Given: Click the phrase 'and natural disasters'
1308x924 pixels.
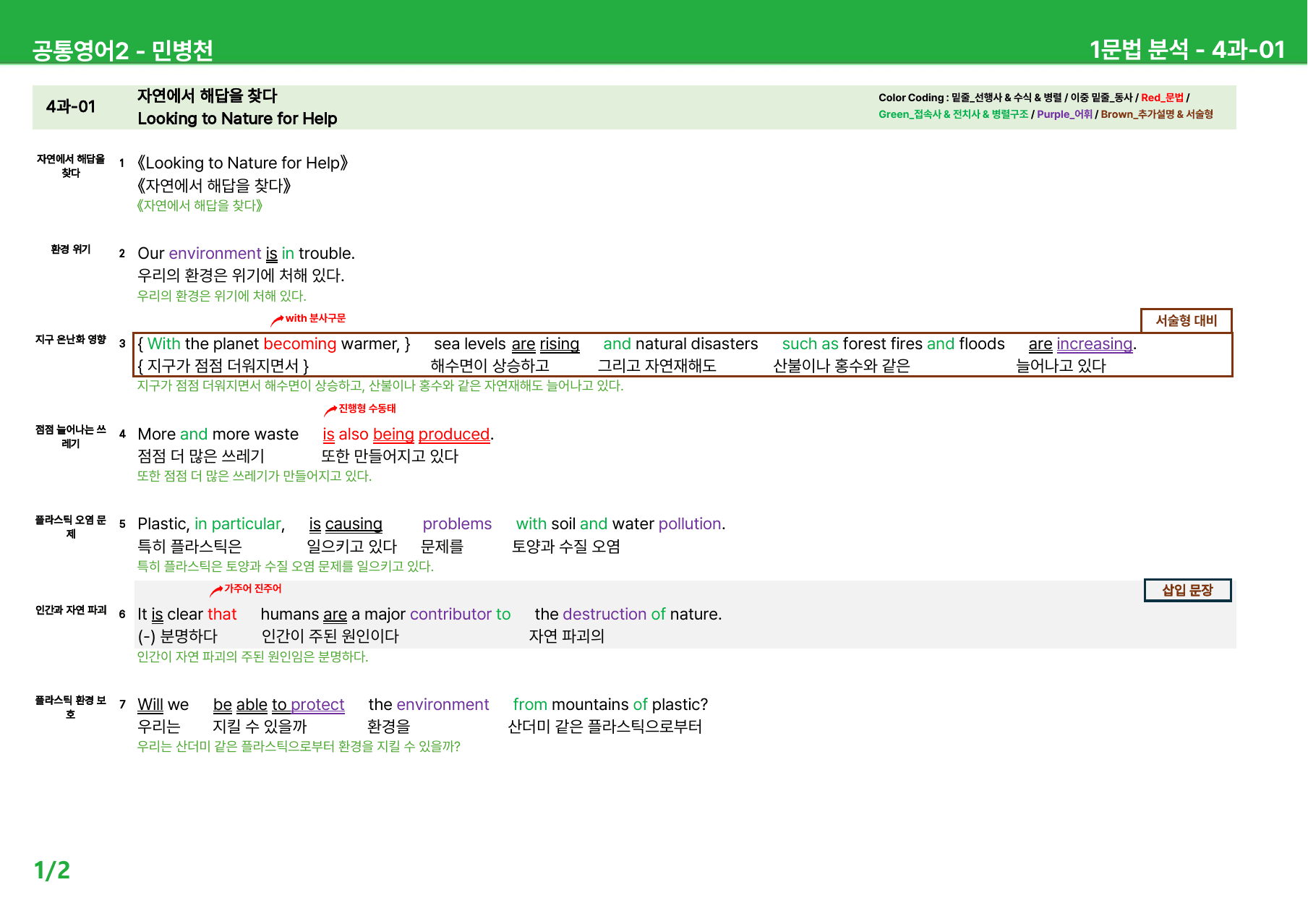Looking at the screenshot, I should [680, 344].
